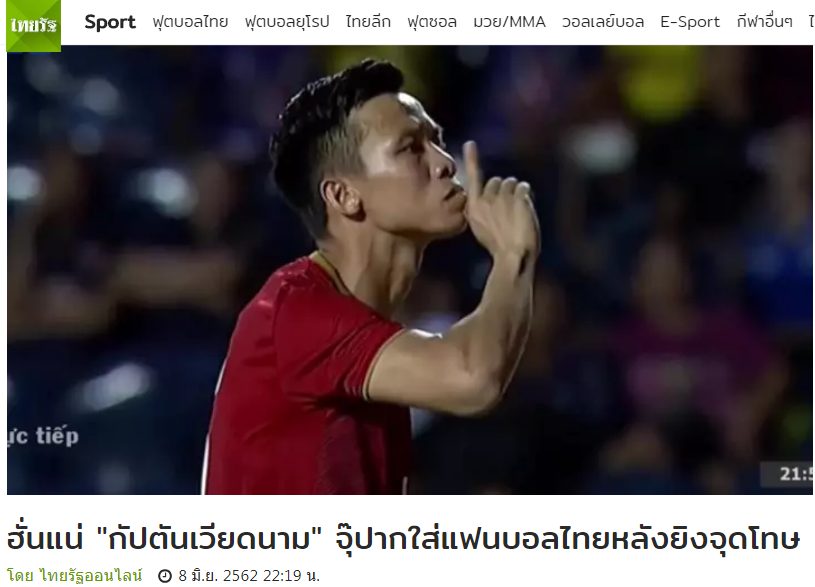Open the Sport section heading
815x587 pixels.
[110, 22]
